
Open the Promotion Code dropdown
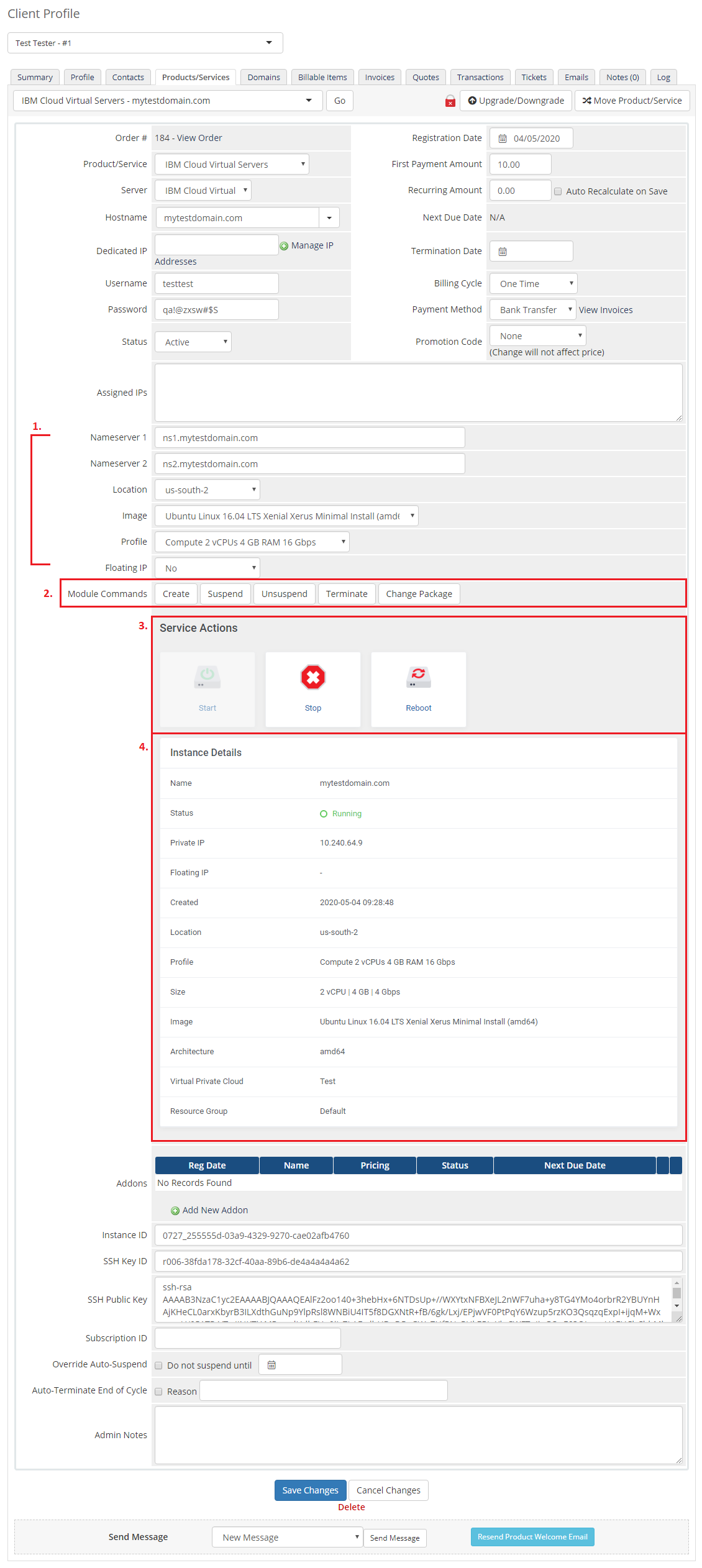[x=538, y=335]
